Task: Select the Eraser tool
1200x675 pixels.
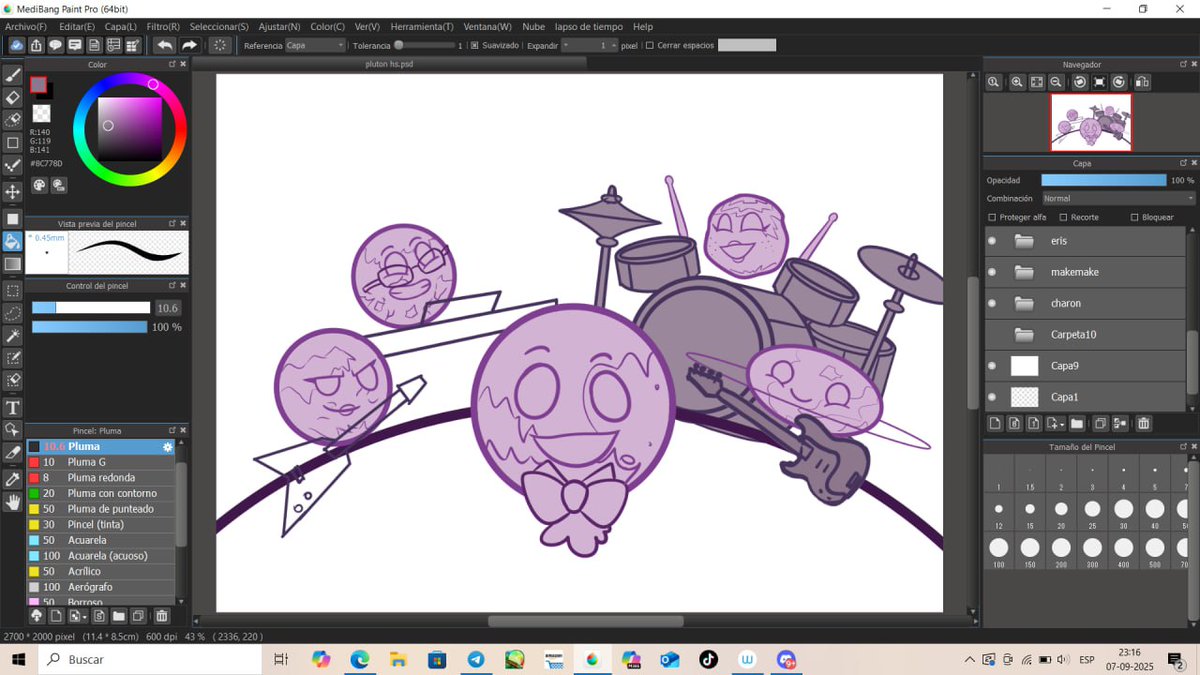Action: coord(13,96)
